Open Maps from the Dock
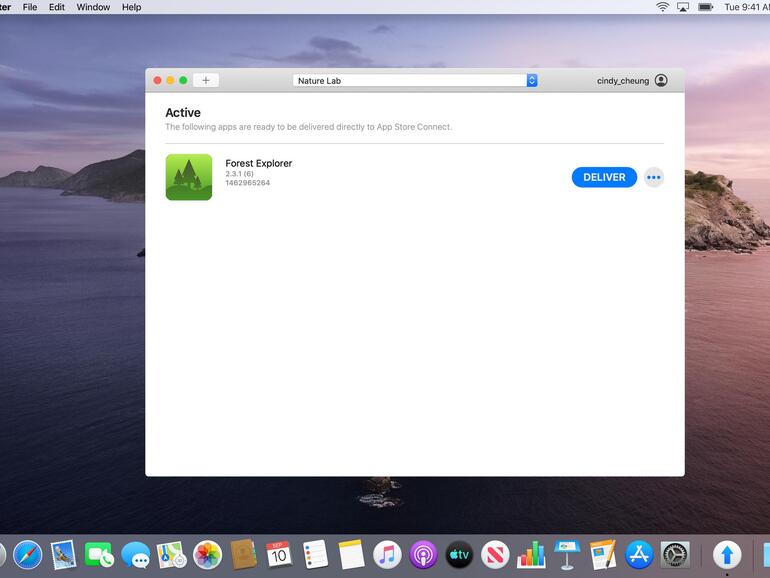Image resolution: width=770 pixels, height=578 pixels. point(171,555)
